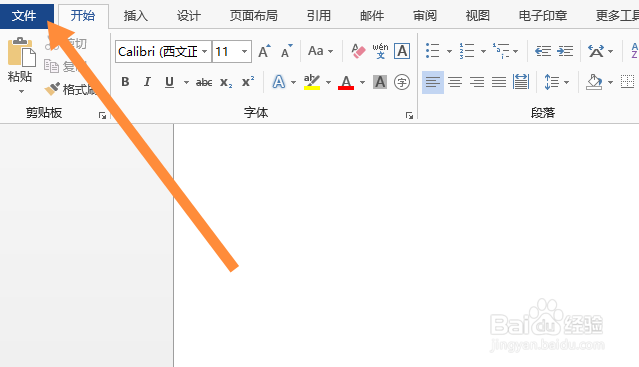Click the grow font size icon
Viewport: 639px width, 367px height.
[264, 51]
